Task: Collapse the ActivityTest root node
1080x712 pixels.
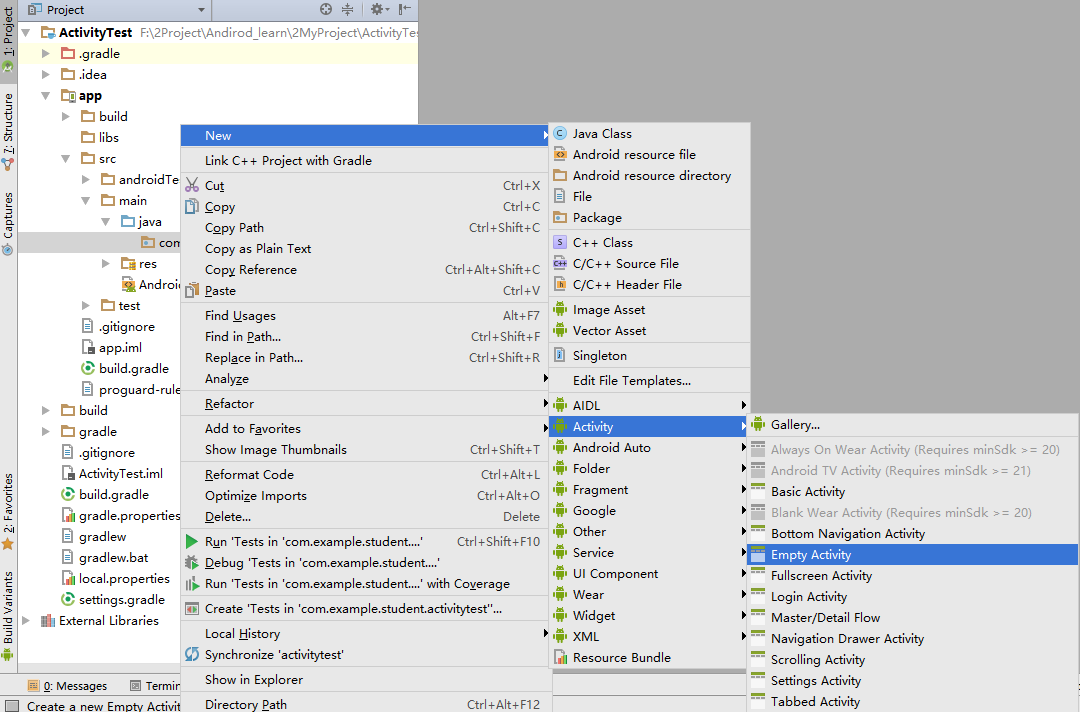Action: coord(26,32)
